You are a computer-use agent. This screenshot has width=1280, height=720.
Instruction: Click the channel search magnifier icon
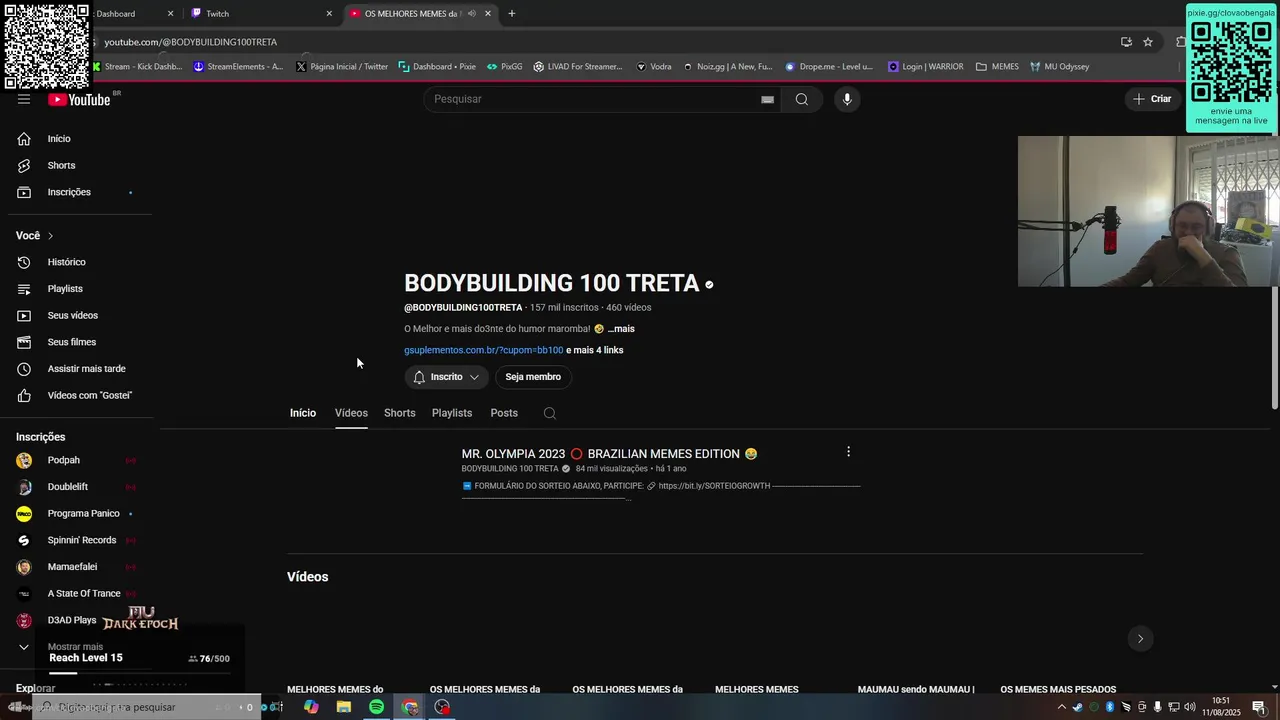[x=550, y=413]
